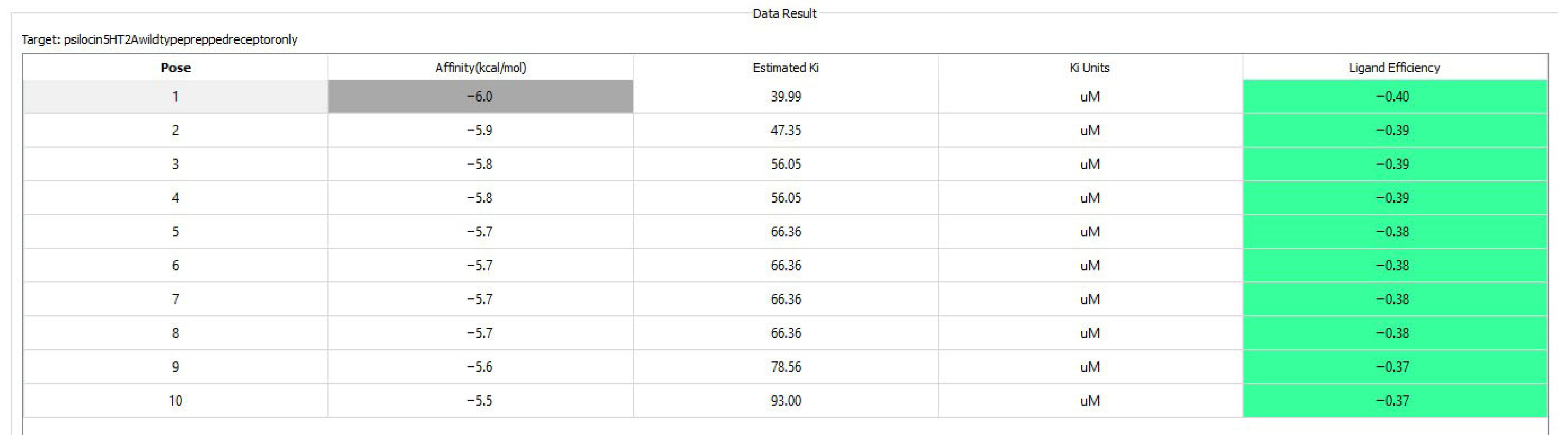The height and width of the screenshot is (444, 1568).
Task: Click the Ki Units column header
Action: click(1090, 68)
